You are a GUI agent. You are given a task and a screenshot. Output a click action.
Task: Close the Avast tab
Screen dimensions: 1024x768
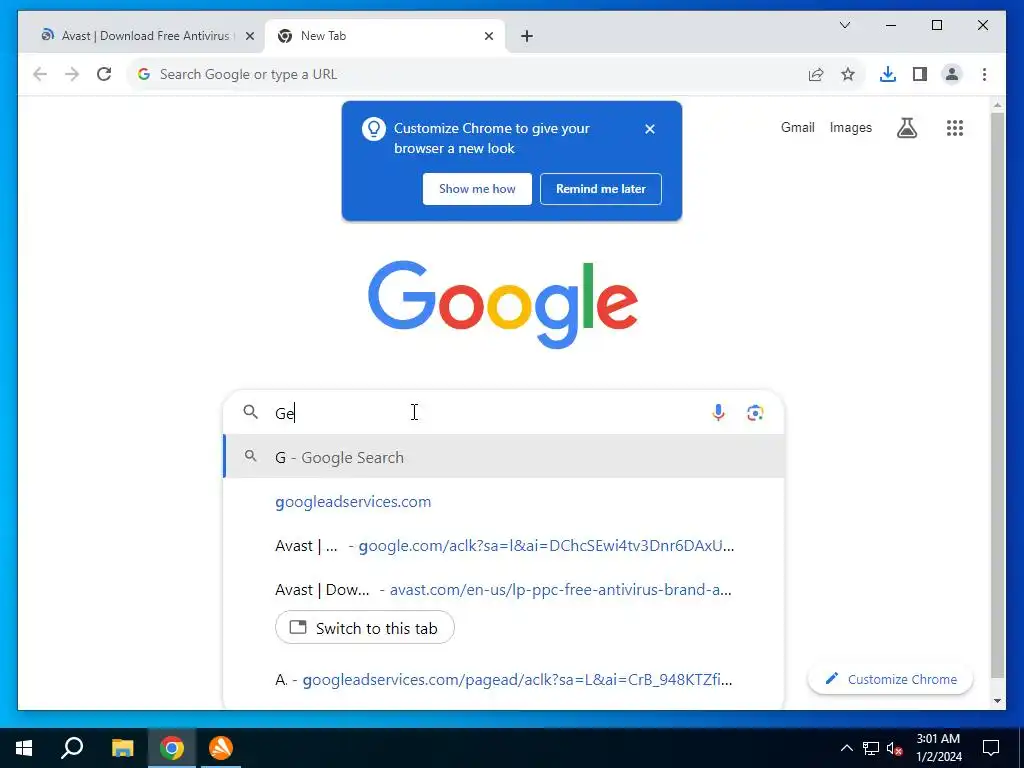click(x=249, y=36)
